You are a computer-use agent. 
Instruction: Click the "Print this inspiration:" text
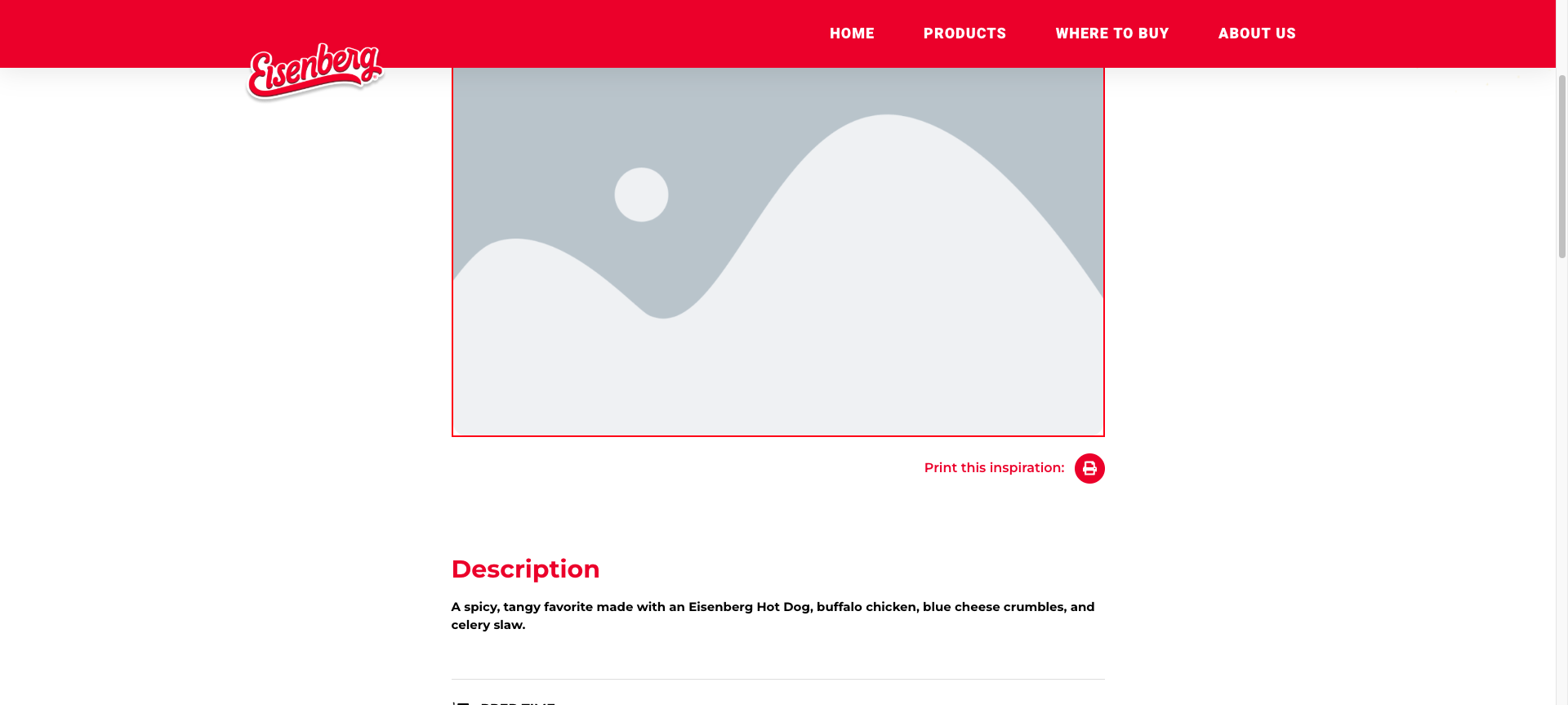tap(994, 468)
